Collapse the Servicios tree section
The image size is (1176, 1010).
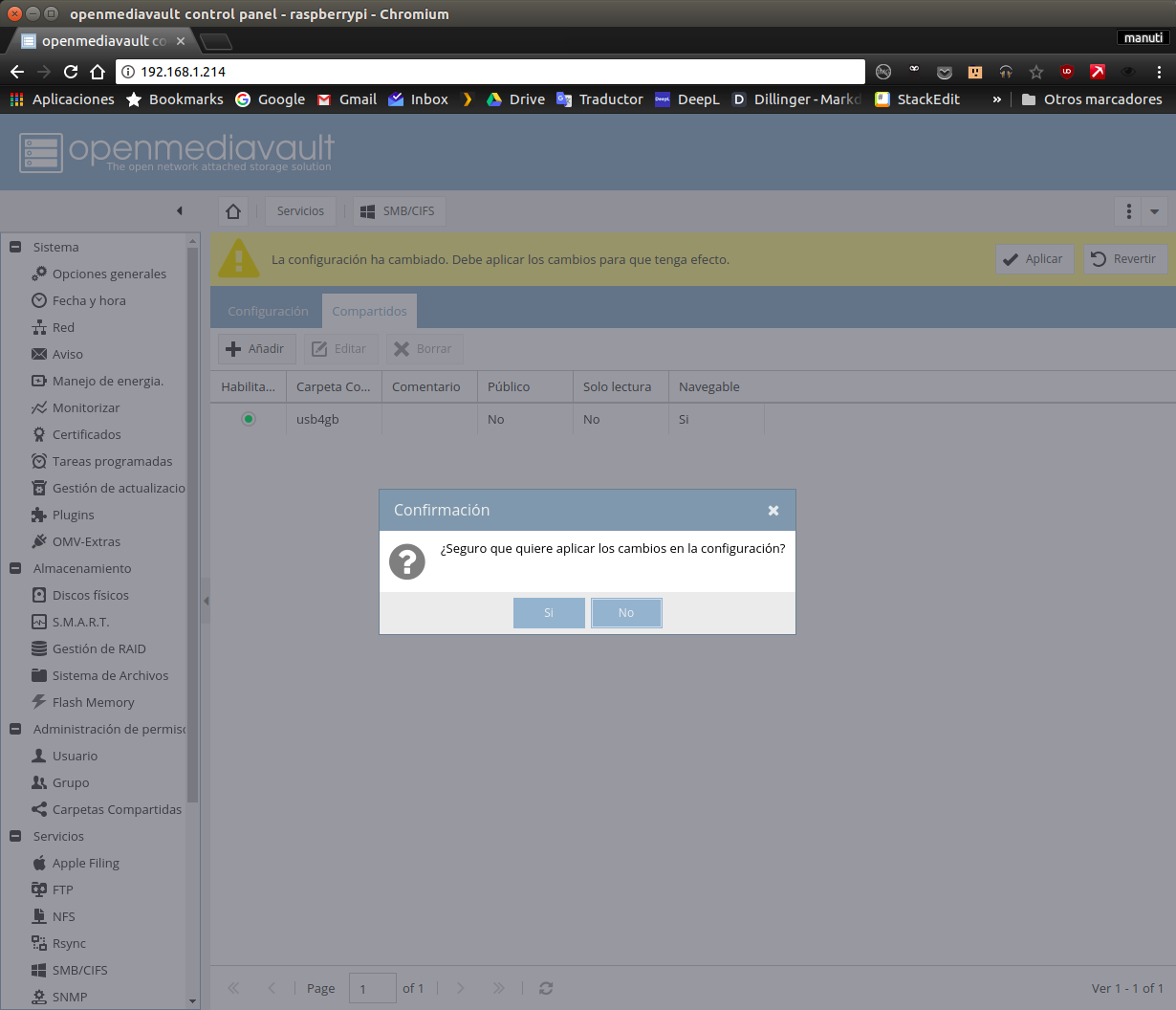(x=15, y=836)
